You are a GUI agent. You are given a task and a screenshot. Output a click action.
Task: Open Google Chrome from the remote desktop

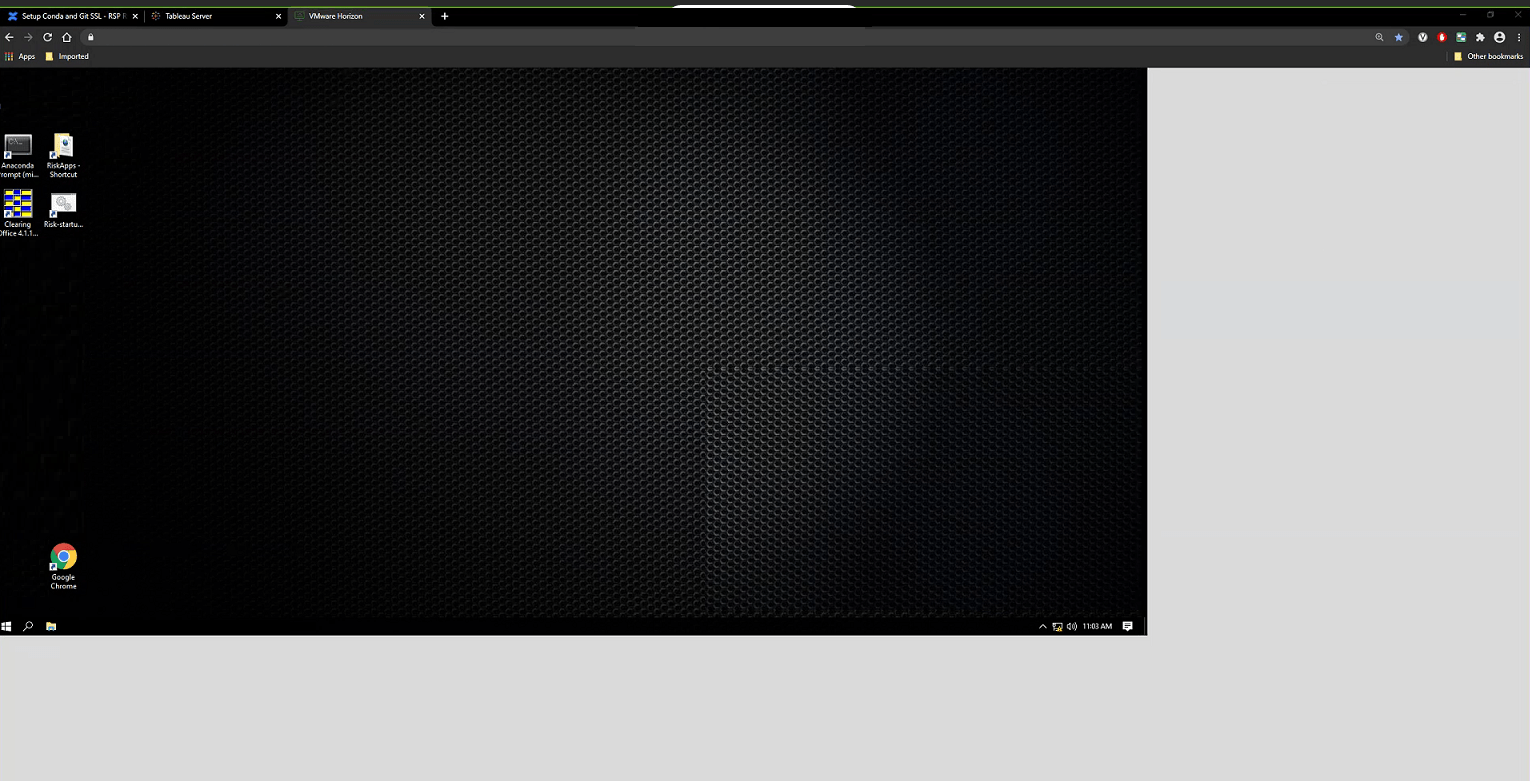click(x=63, y=558)
